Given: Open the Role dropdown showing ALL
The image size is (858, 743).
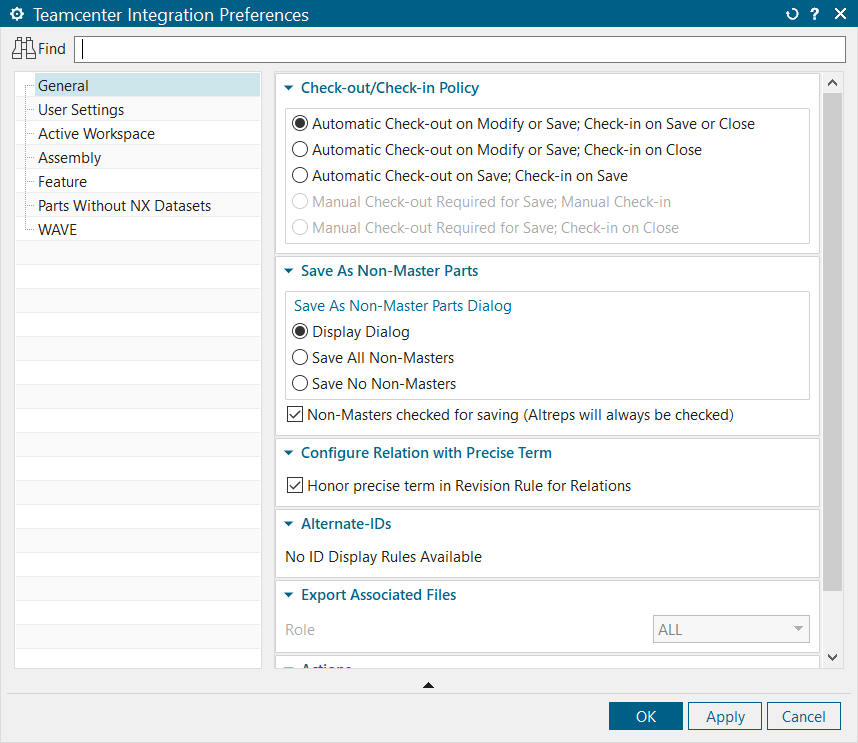Looking at the screenshot, I should (x=731, y=629).
